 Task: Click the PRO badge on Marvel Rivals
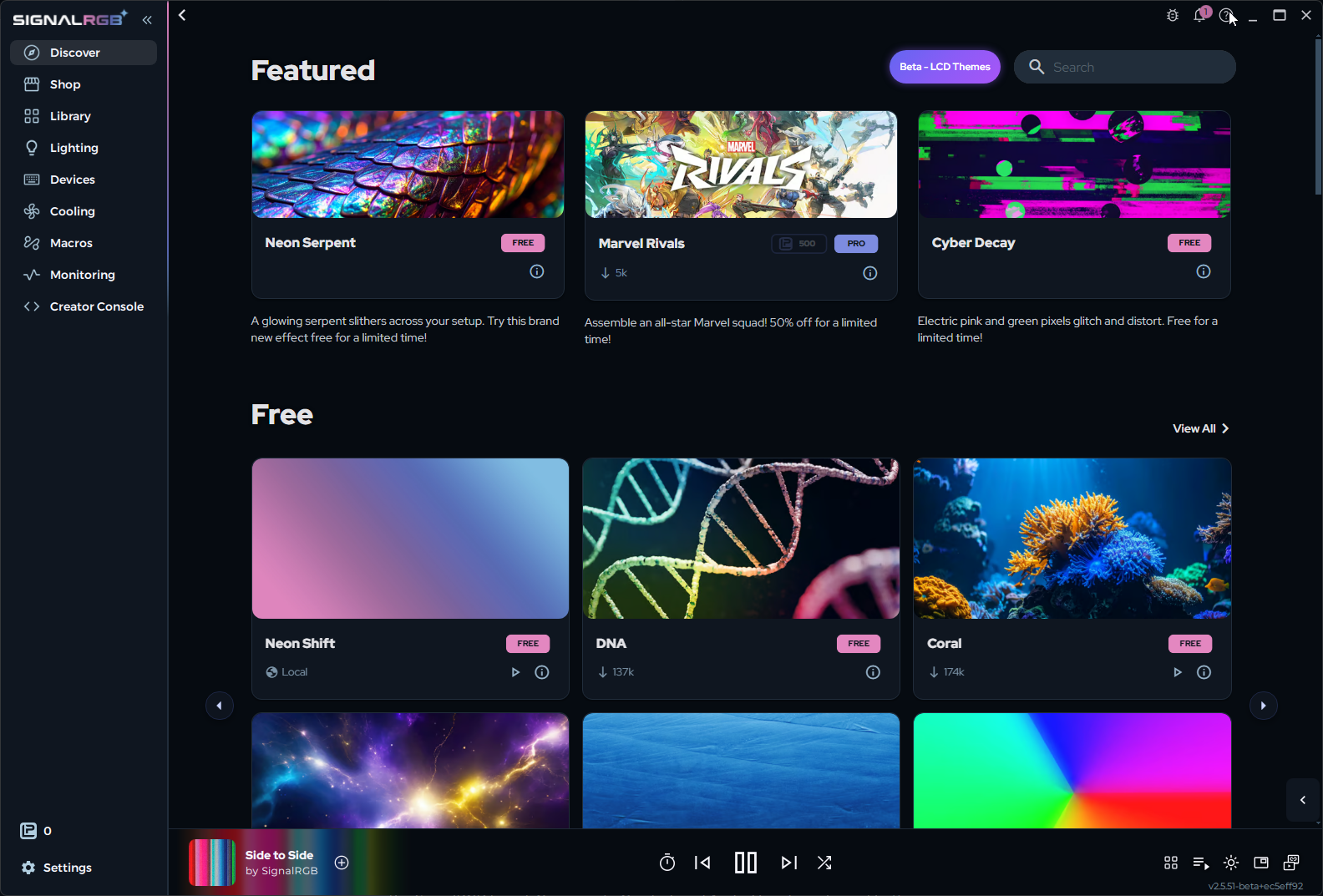856,244
